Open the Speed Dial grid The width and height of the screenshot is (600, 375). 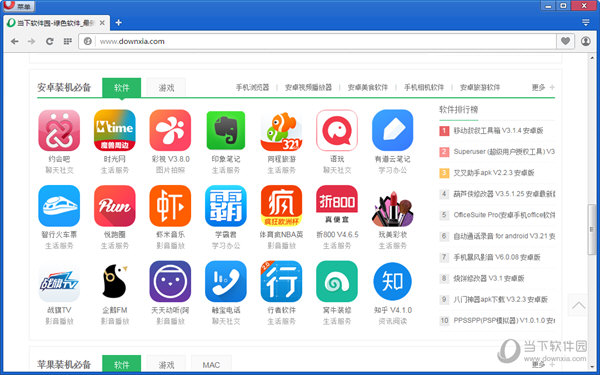pos(68,41)
